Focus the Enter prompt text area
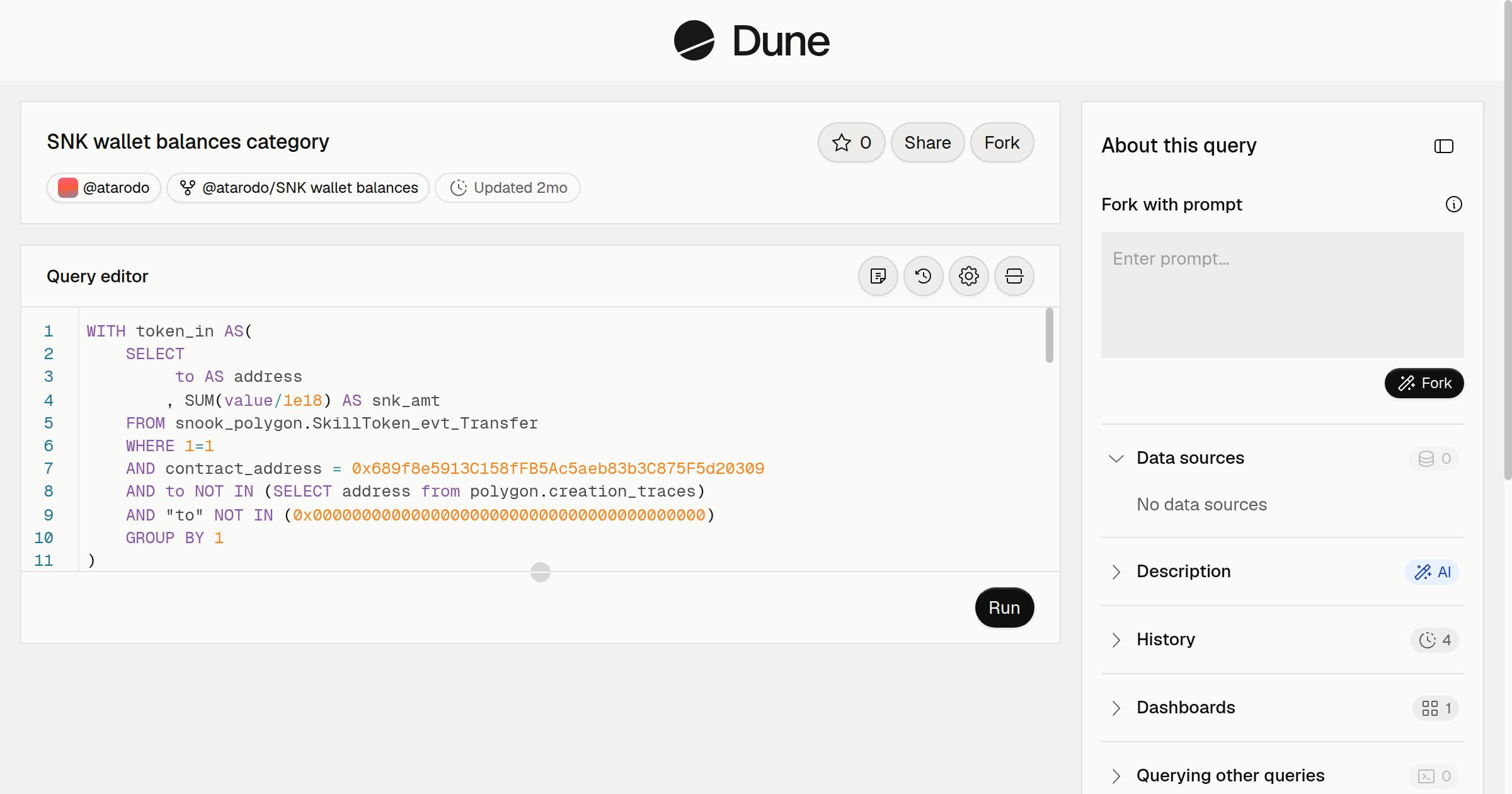 pyautogui.click(x=1282, y=295)
